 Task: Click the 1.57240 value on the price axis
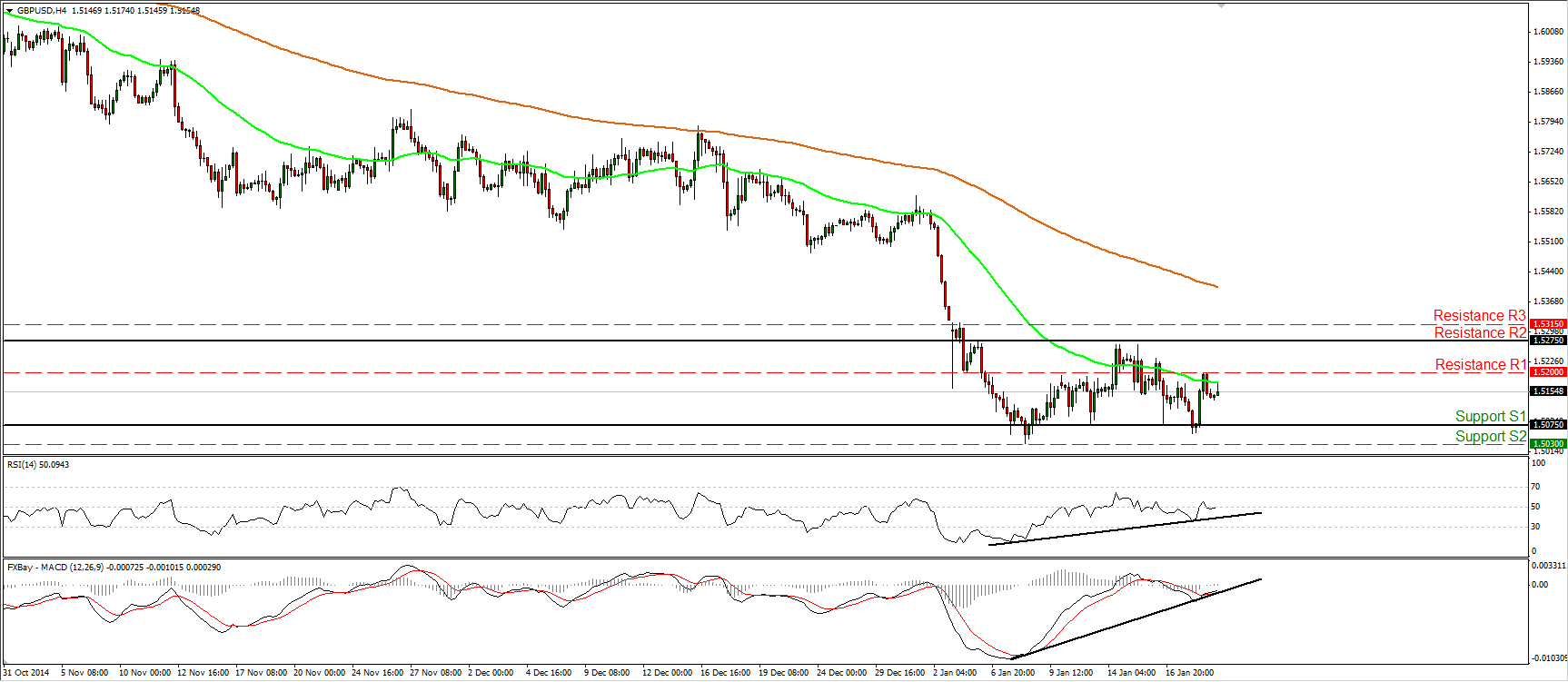pos(1548,152)
